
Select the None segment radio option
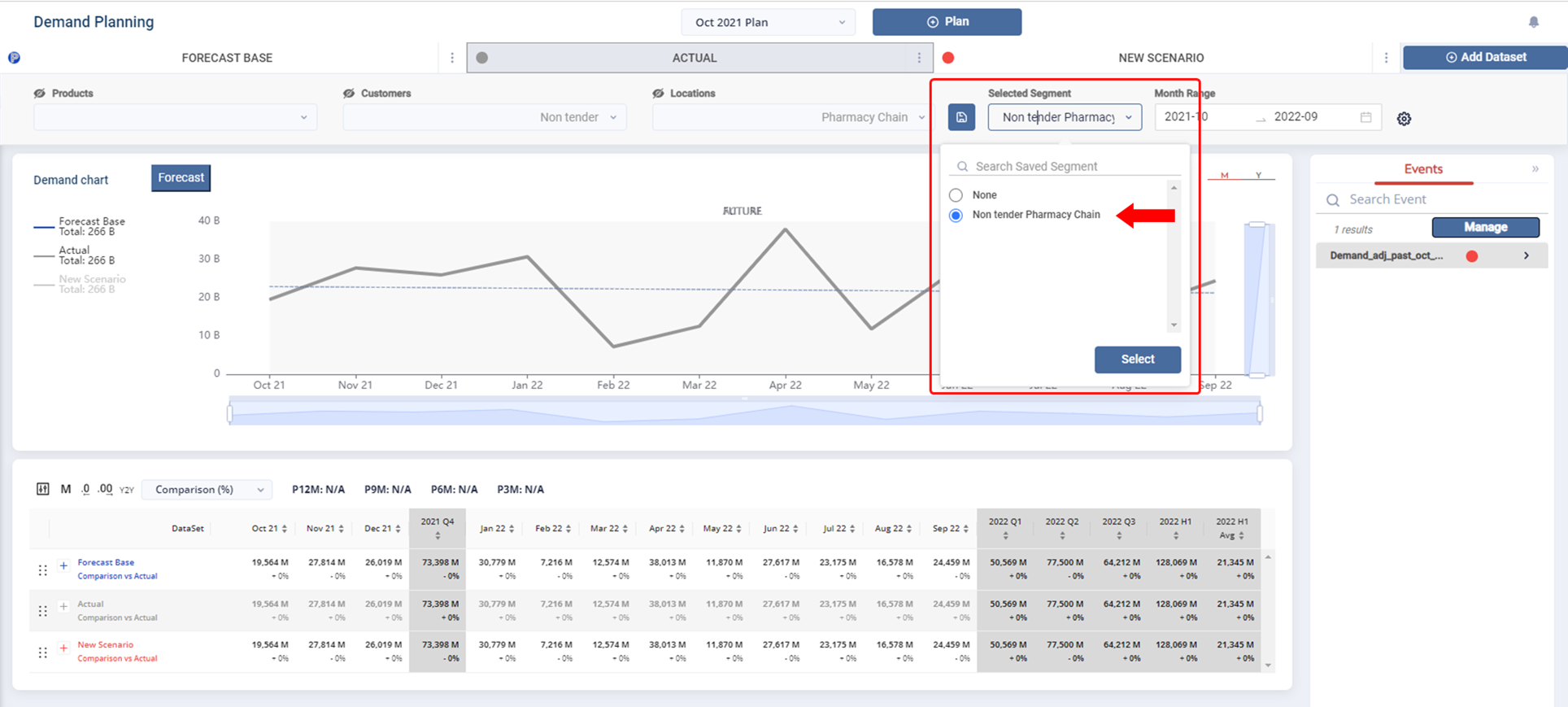click(x=956, y=195)
